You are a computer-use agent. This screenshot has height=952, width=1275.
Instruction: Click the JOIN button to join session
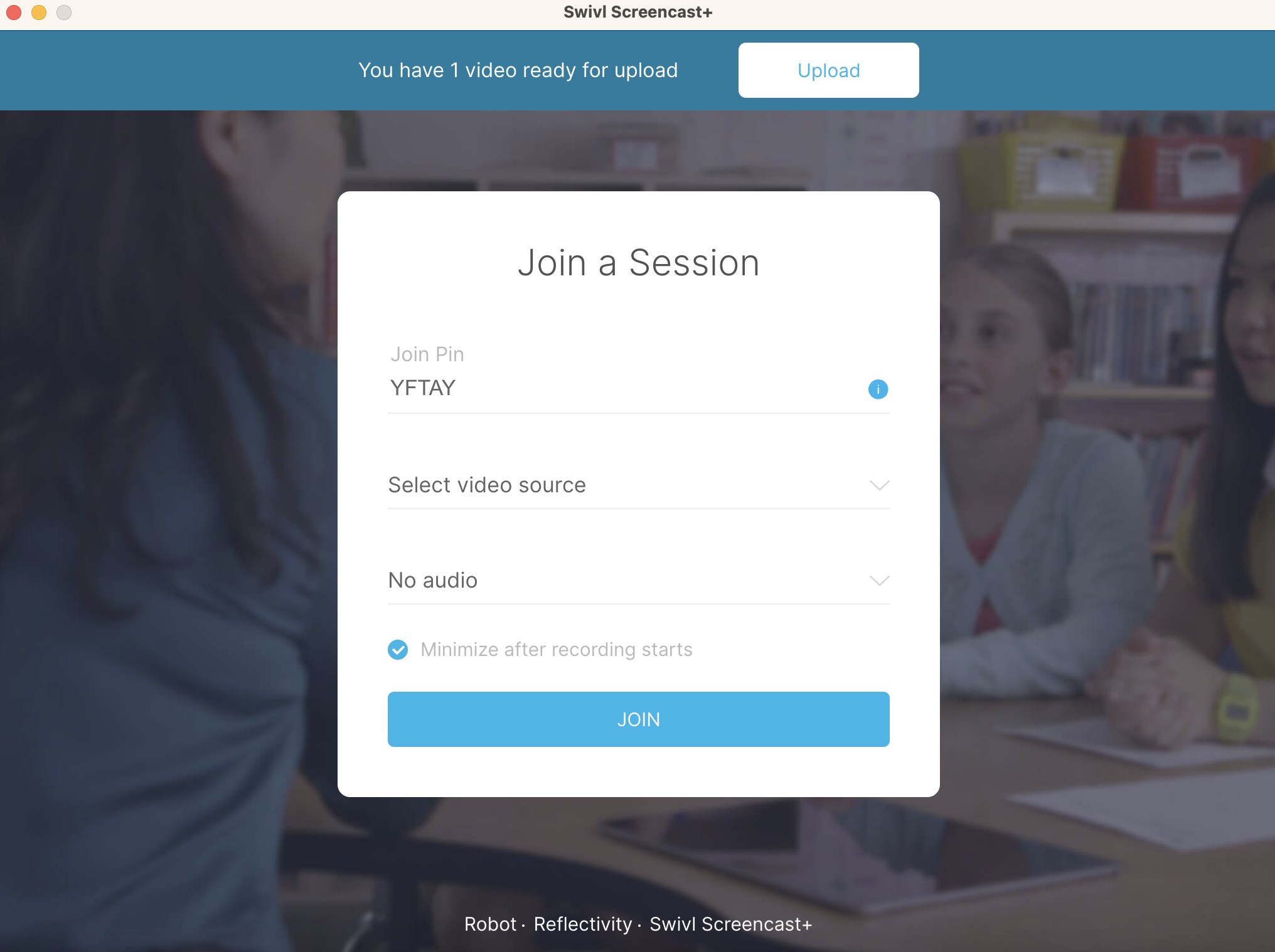[638, 718]
